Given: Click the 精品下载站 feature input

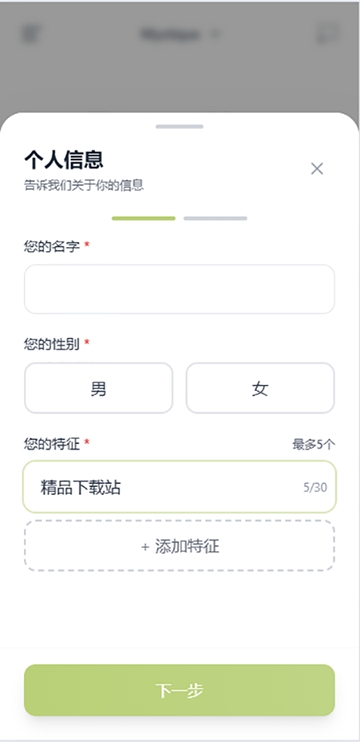Looking at the screenshot, I should coord(179,487).
